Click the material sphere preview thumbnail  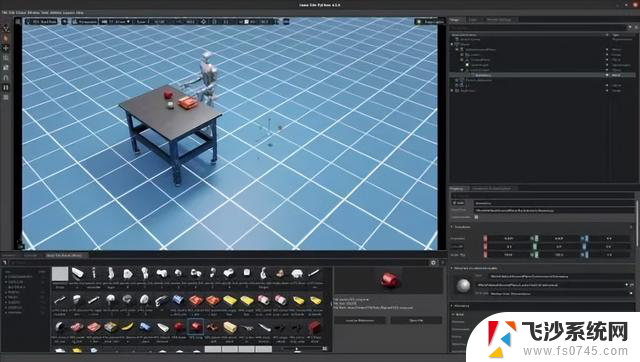(x=463, y=285)
